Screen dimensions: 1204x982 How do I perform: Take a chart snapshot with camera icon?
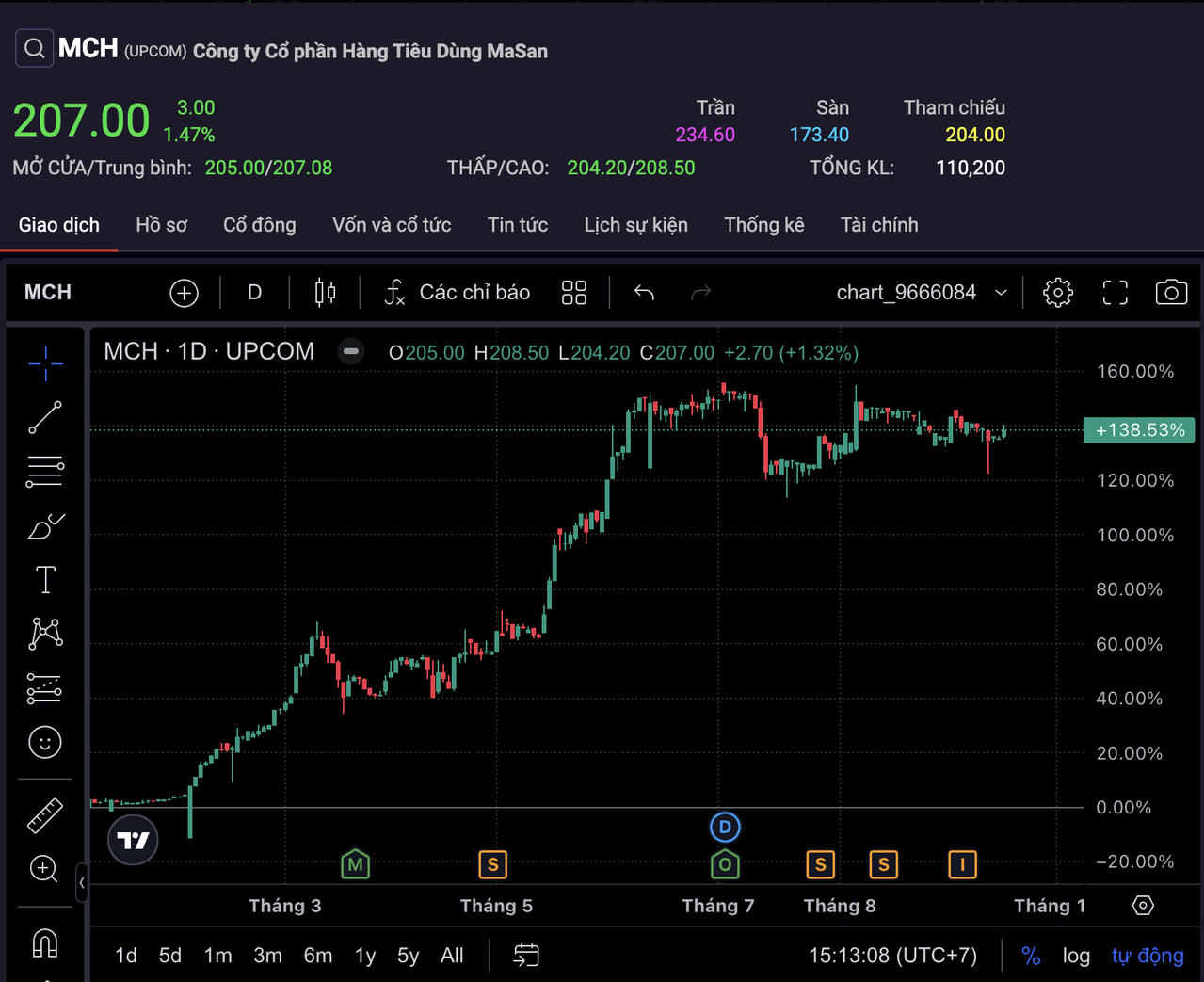point(1171,293)
